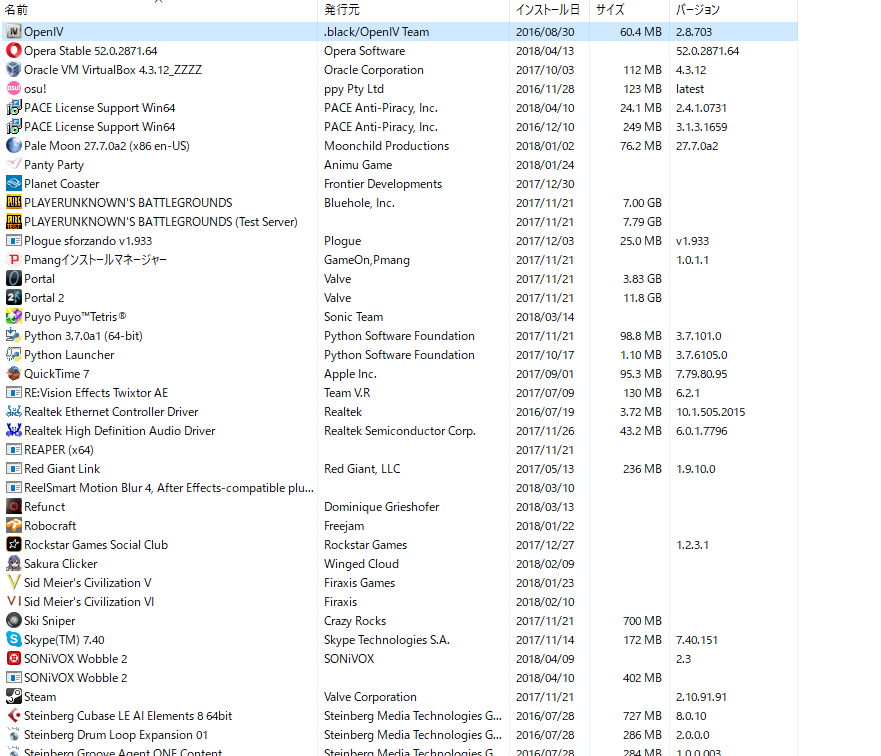
Task: Click publisher Moonchild Productions
Action: (x=387, y=146)
